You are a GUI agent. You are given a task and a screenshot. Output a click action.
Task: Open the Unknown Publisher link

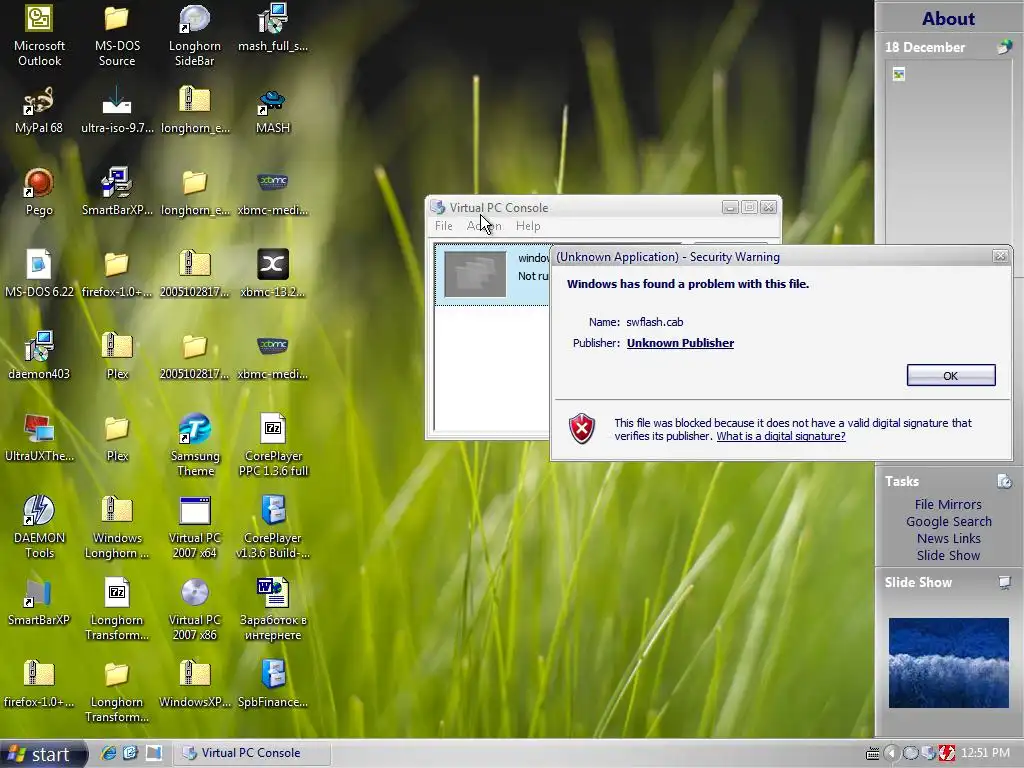coord(680,343)
